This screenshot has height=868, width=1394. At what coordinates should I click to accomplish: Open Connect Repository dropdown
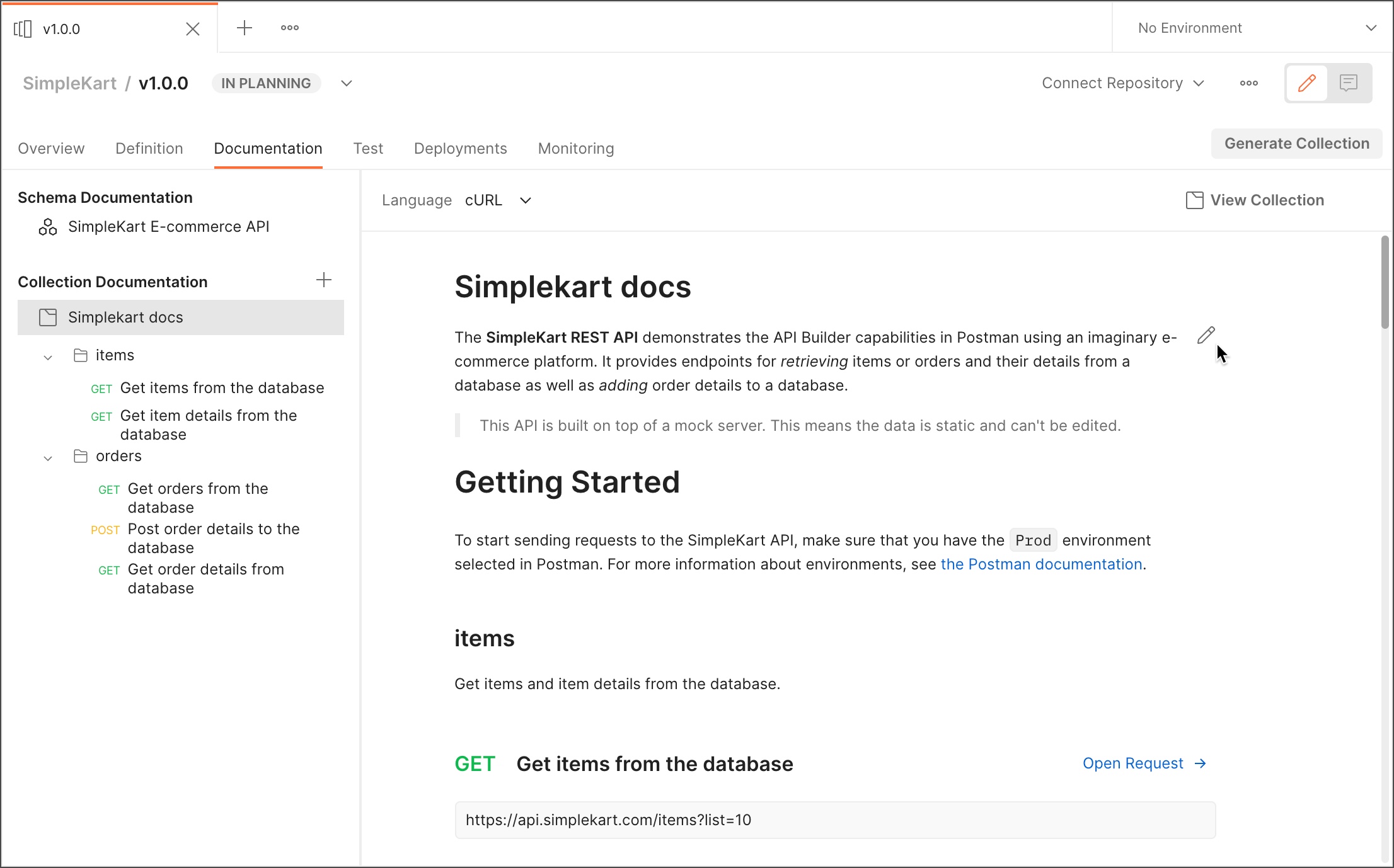tap(1123, 83)
